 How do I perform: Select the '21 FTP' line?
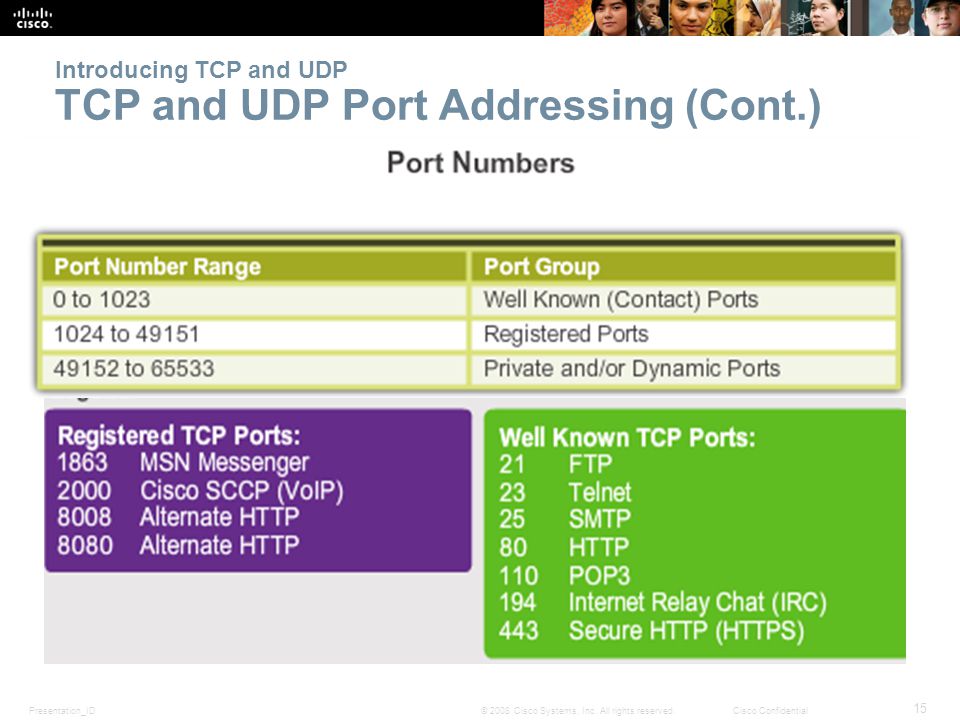pyautogui.click(x=555, y=464)
